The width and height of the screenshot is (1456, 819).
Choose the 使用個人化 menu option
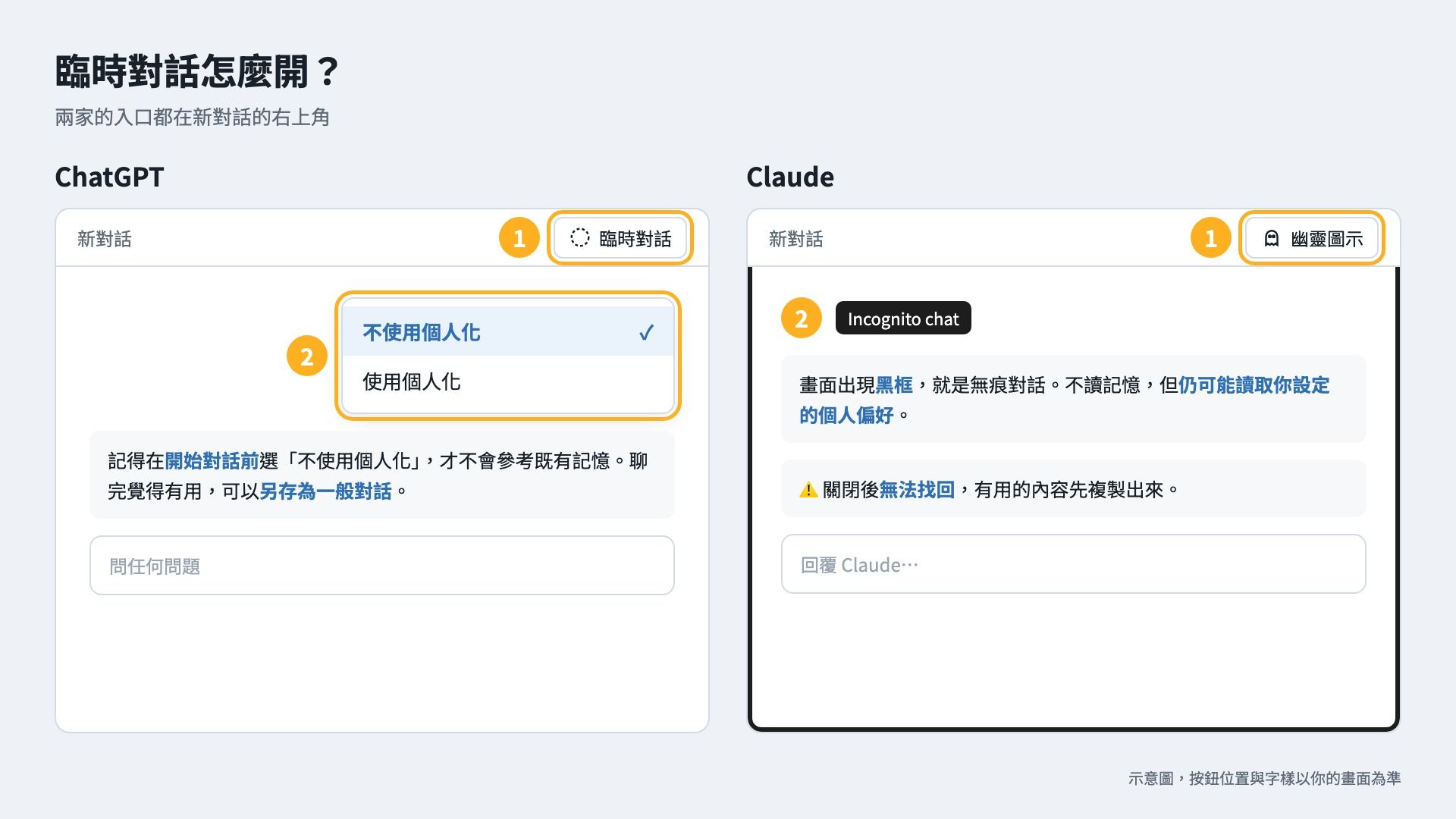[508, 381]
